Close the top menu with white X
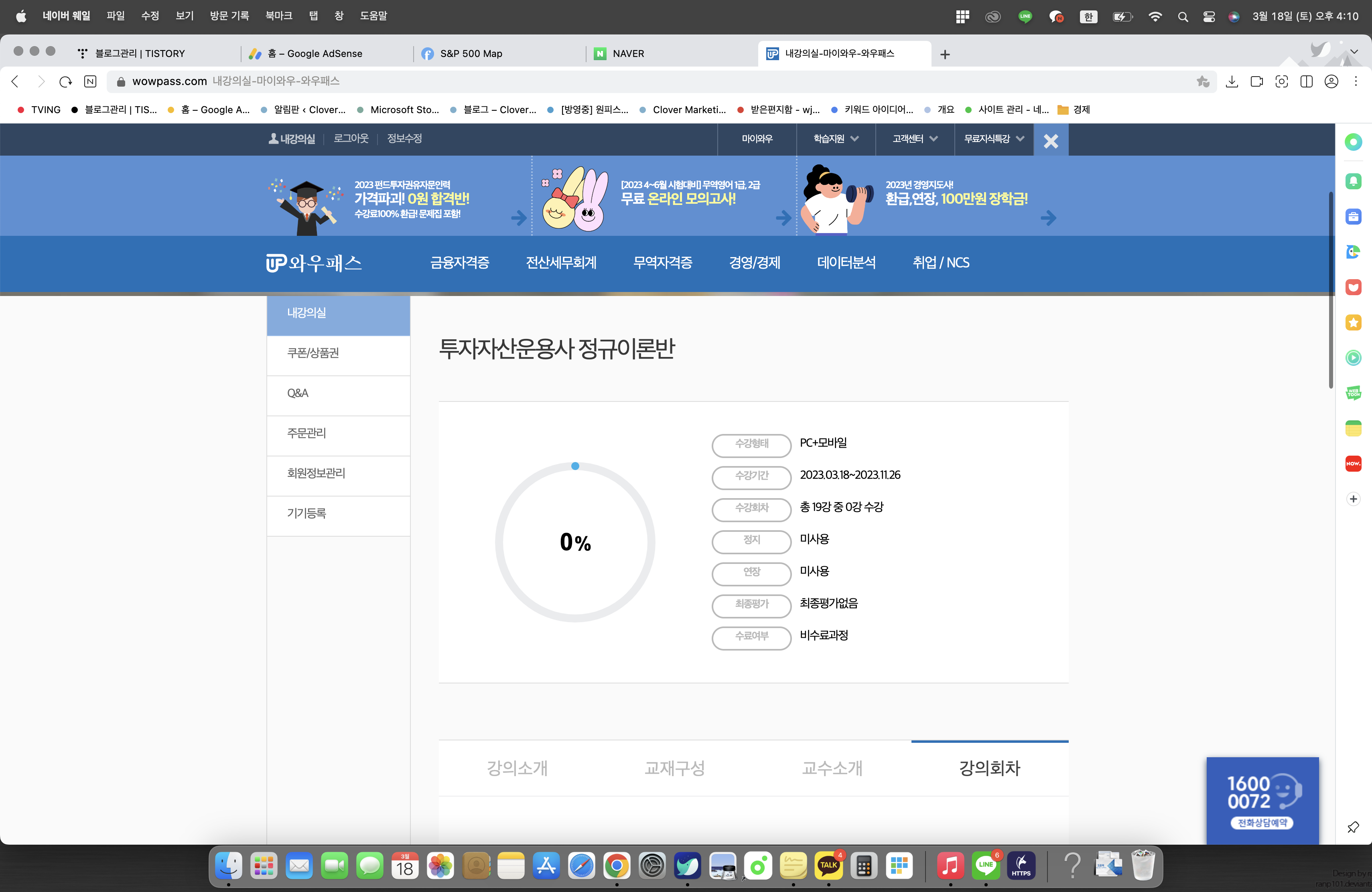1372x892 pixels. pos(1050,140)
